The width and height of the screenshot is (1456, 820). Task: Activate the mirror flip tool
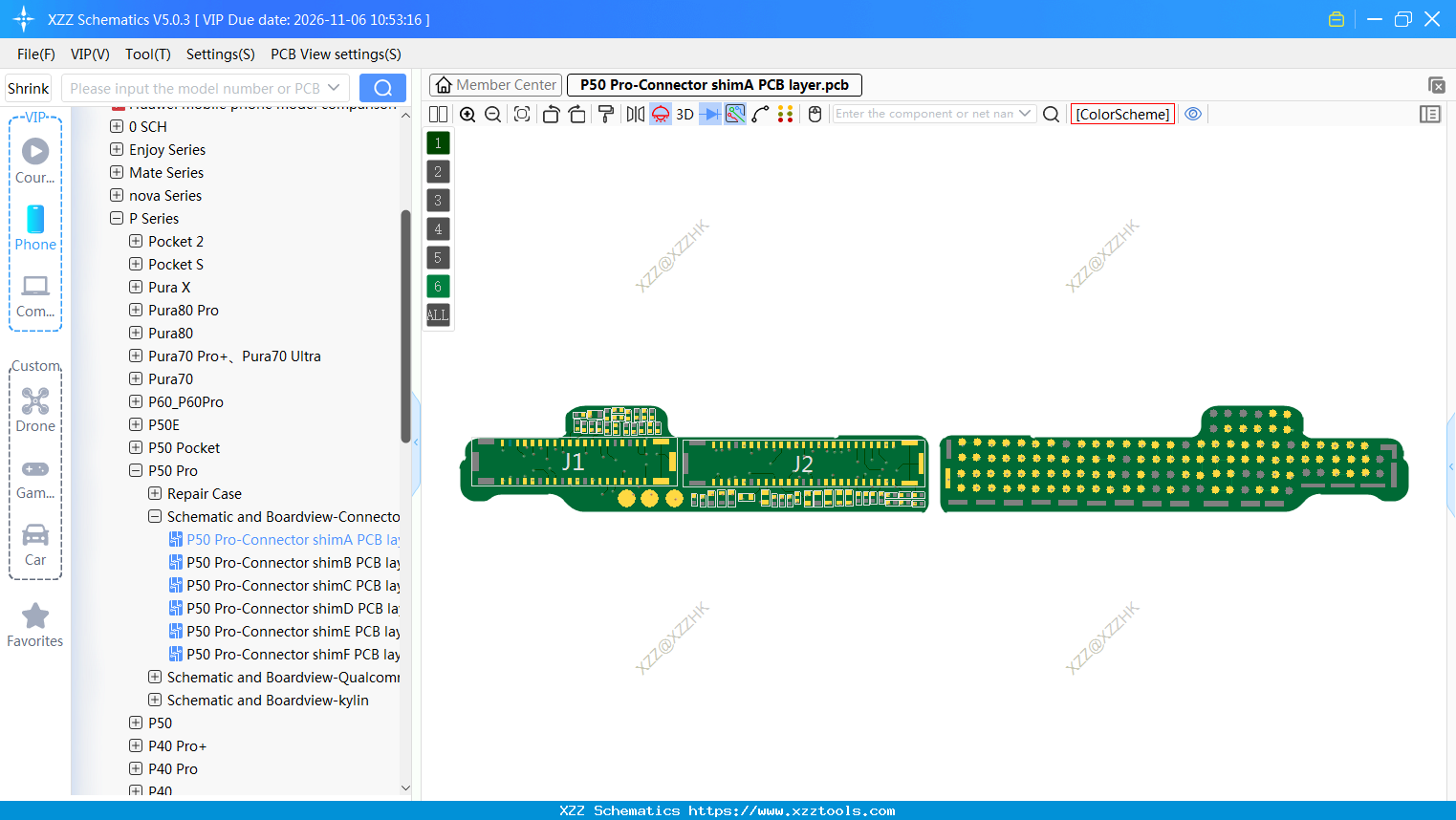coord(634,114)
